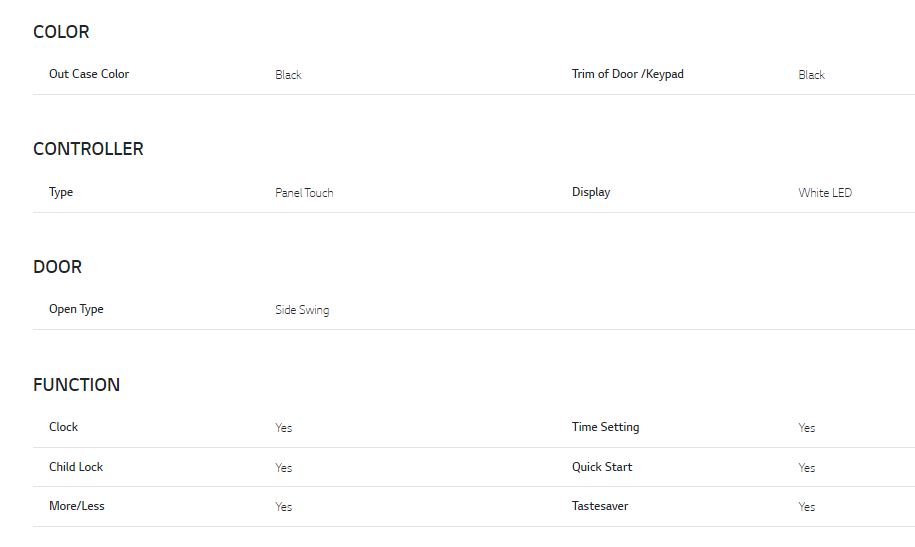The image size is (915, 547).
Task: Click the COLOR section heading
Action: coord(61,32)
